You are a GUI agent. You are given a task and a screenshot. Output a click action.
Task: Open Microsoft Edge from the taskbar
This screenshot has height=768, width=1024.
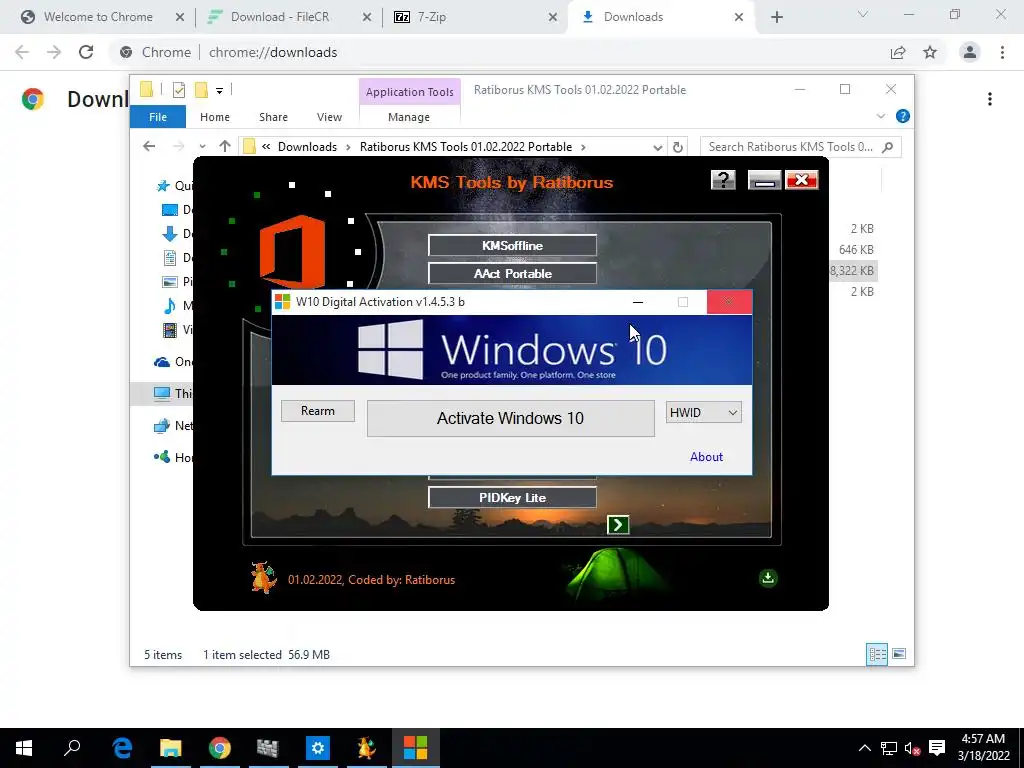pyautogui.click(x=122, y=748)
